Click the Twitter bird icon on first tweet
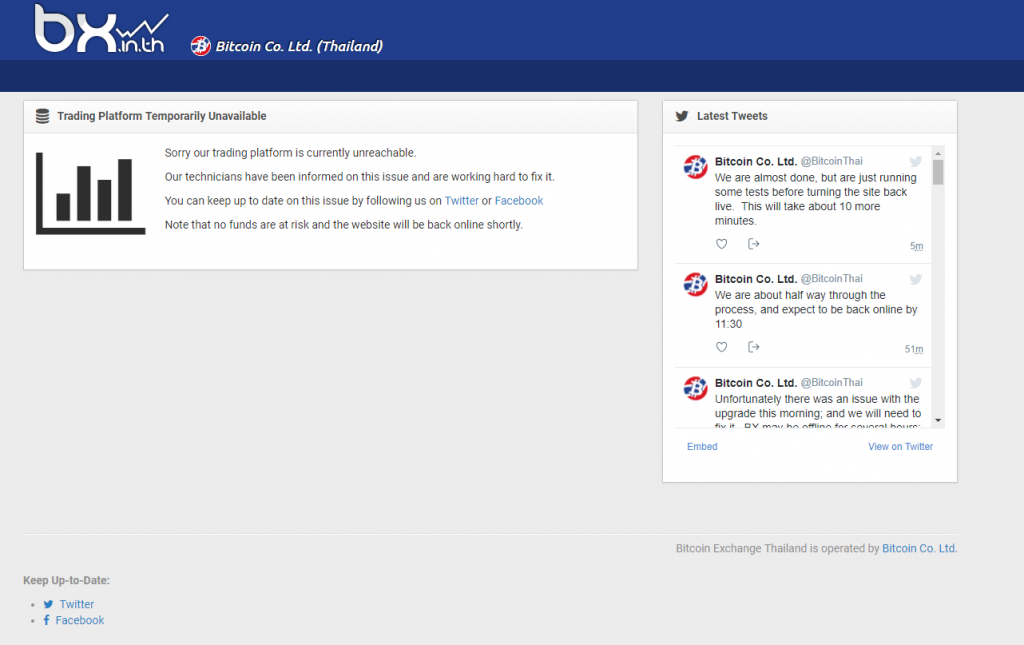Viewport: 1024px width, 645px height. click(x=915, y=162)
